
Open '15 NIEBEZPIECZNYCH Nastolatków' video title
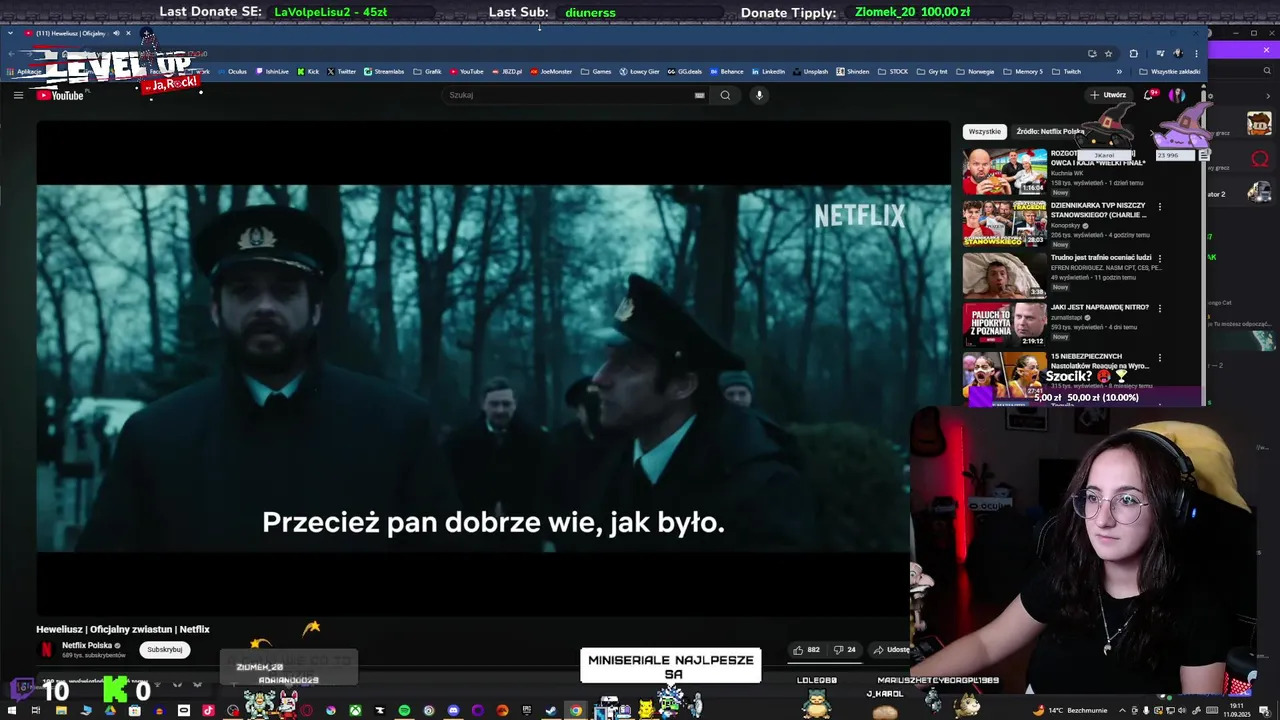(x=1100, y=361)
